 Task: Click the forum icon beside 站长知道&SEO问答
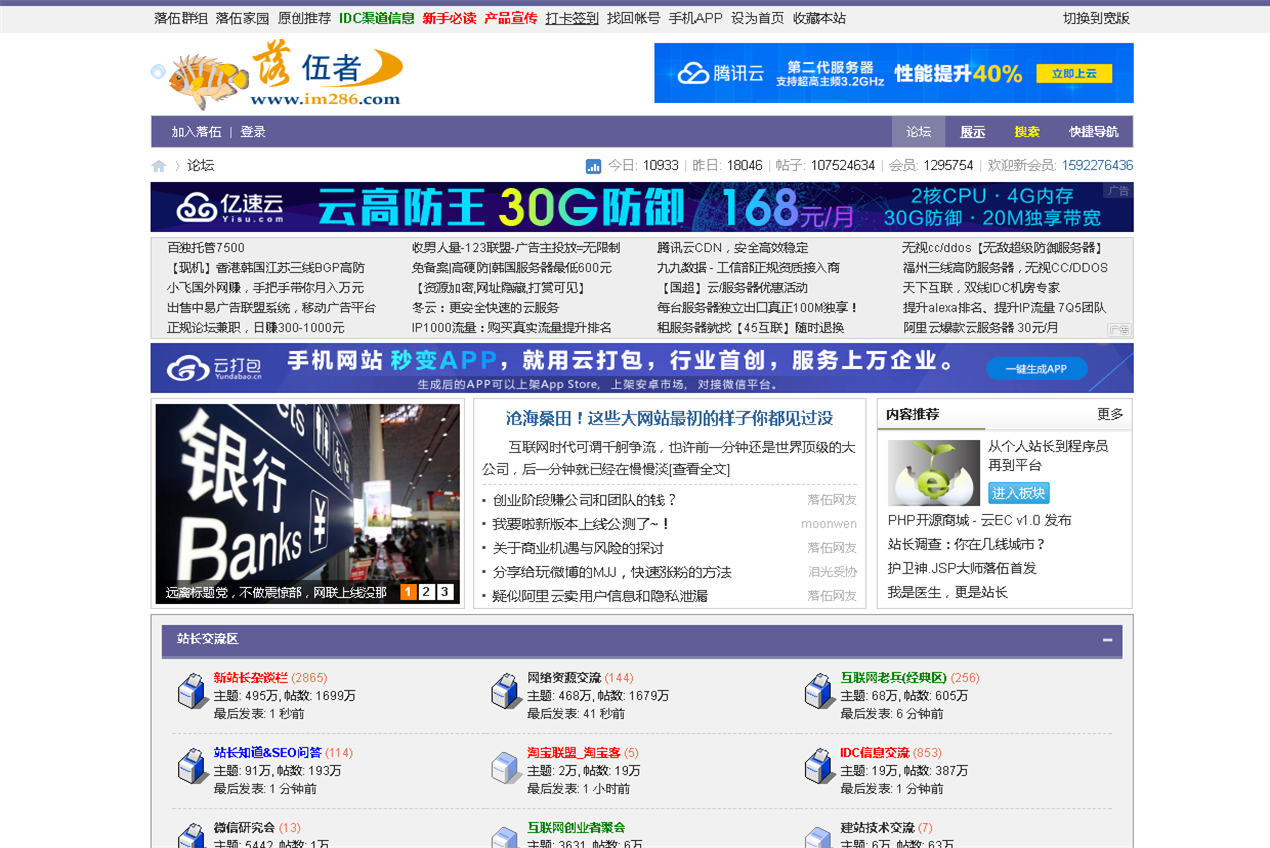(193, 766)
